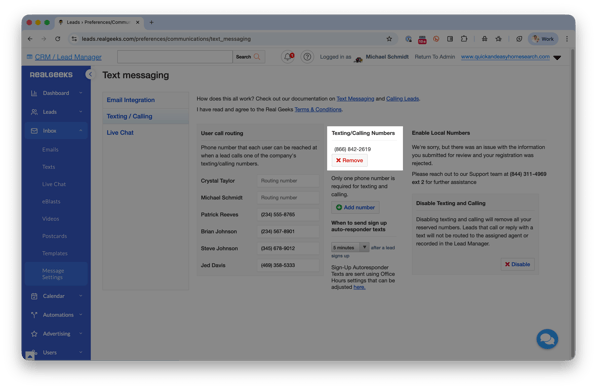Open Templates under Inbox
The height and width of the screenshot is (389, 597).
55,253
